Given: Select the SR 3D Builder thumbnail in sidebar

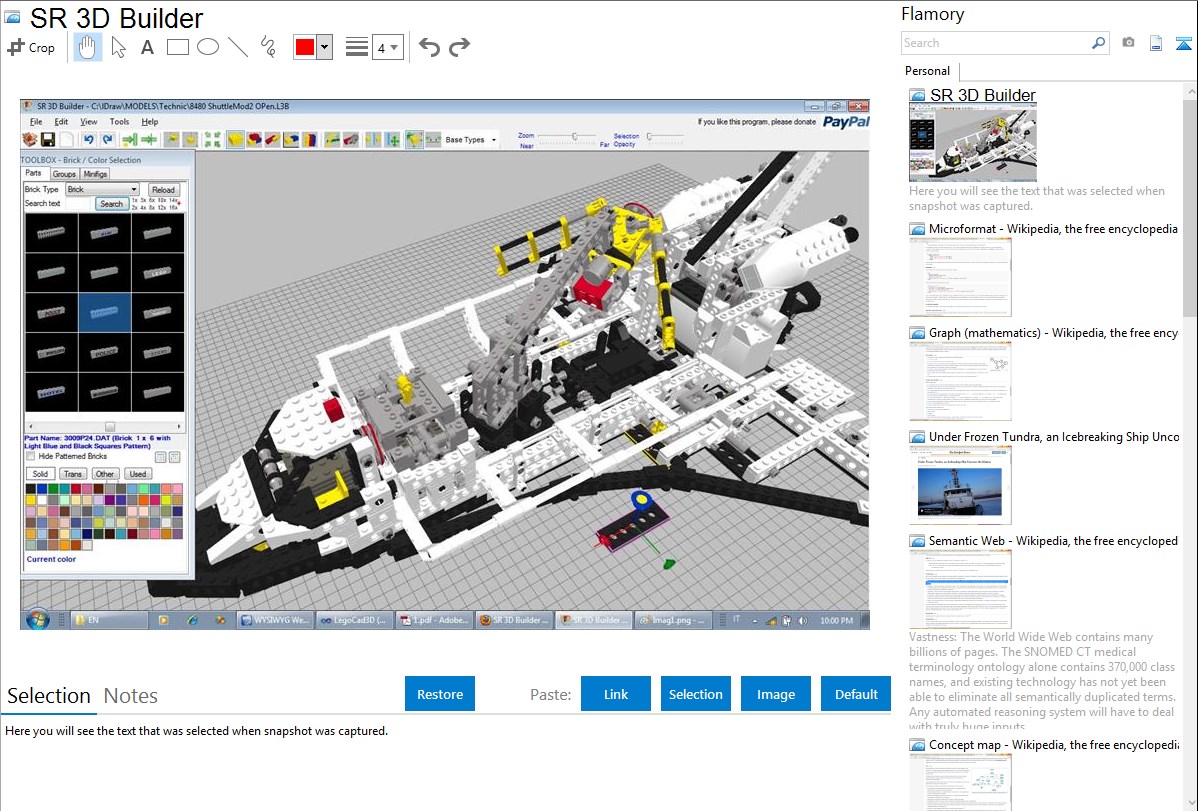Looking at the screenshot, I should [x=973, y=144].
